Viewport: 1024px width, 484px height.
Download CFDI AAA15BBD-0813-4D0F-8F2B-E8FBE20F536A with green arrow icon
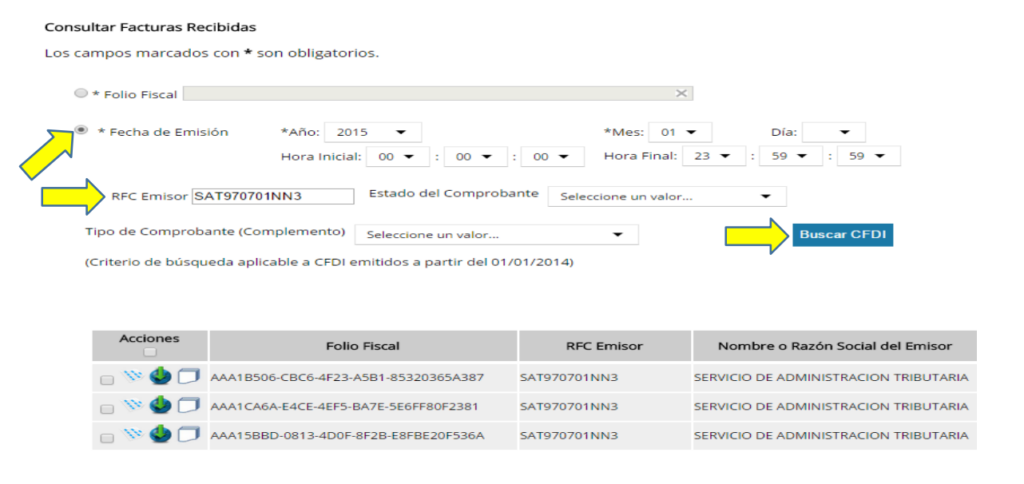pyautogui.click(x=160, y=434)
